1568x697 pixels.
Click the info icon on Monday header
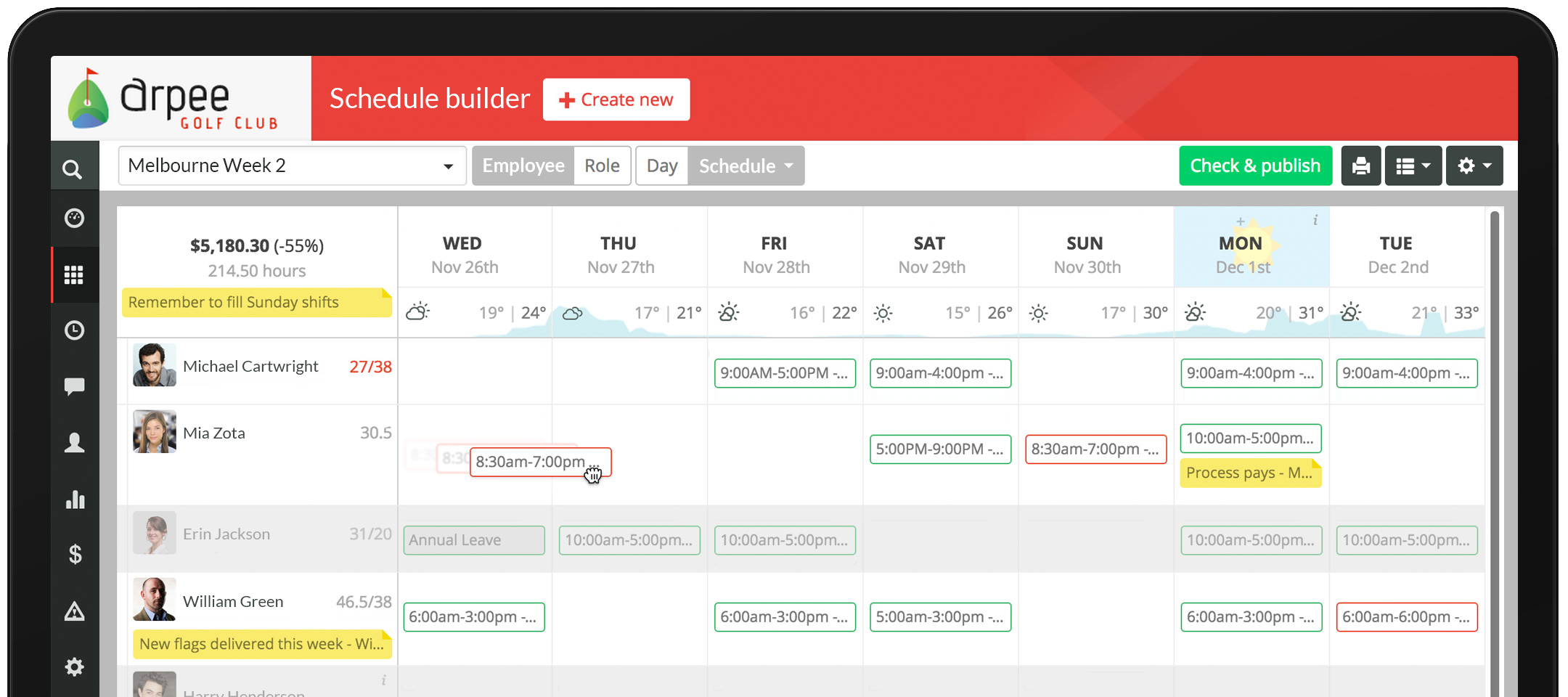click(1315, 220)
